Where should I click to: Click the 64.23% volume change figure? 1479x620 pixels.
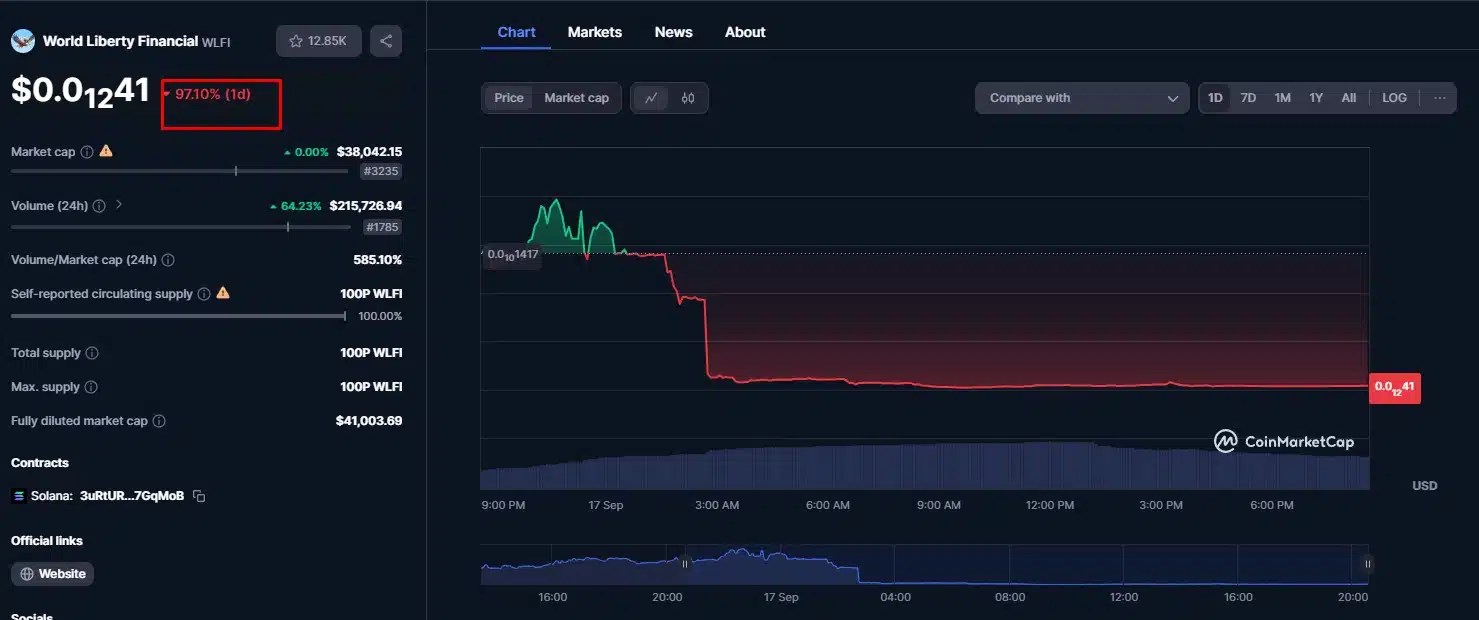[301, 206]
